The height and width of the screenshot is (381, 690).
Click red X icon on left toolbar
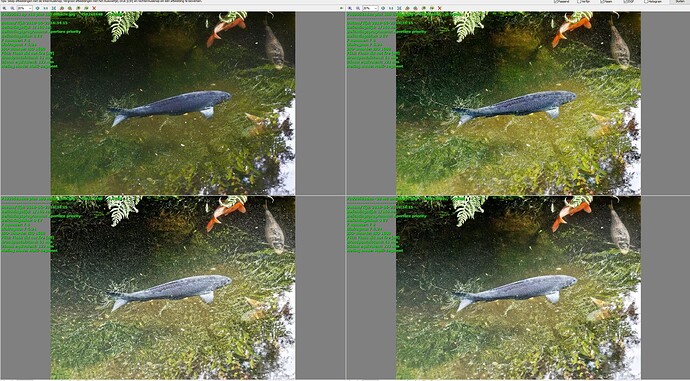(x=94, y=8)
